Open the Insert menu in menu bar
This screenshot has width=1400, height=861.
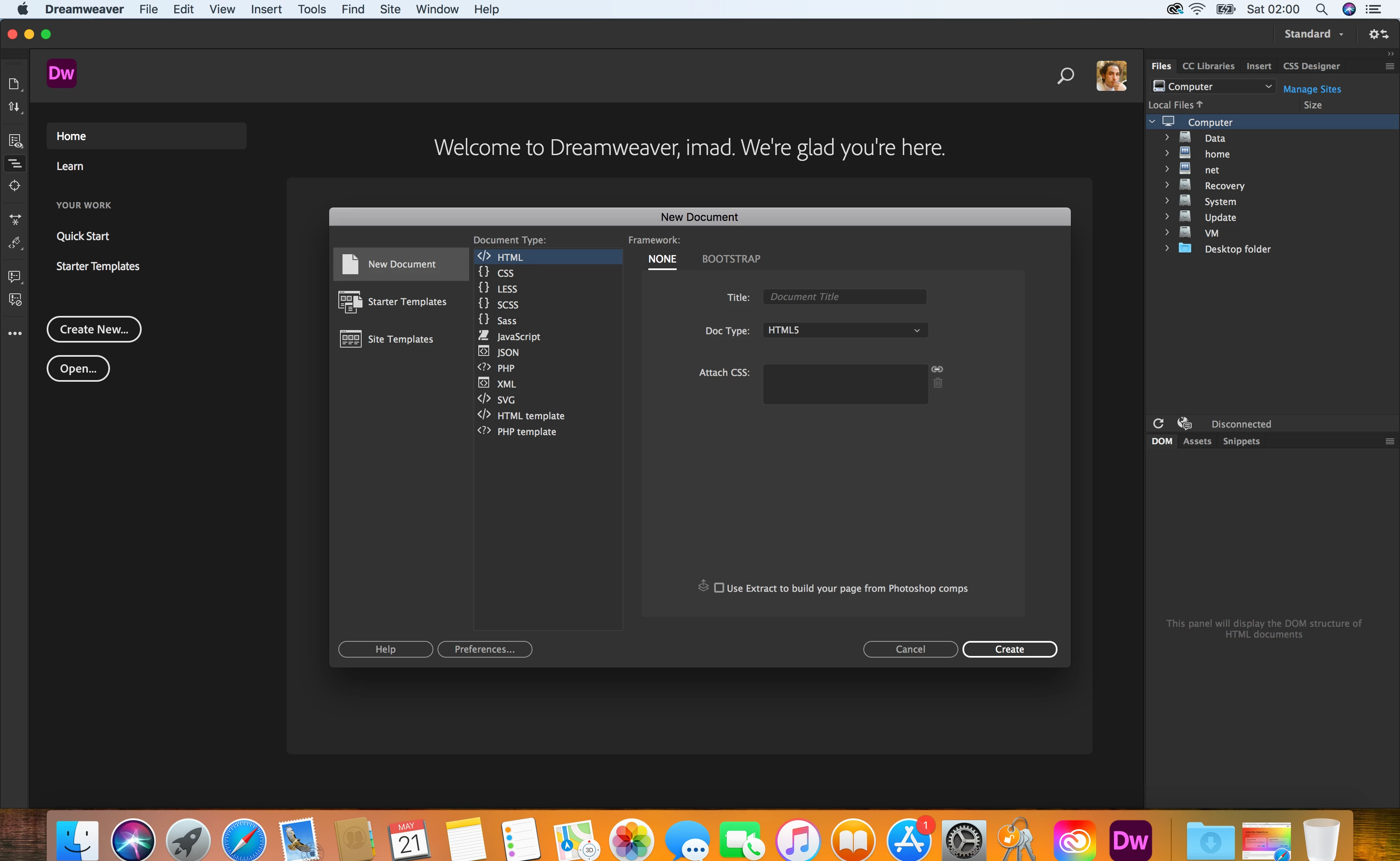266,9
